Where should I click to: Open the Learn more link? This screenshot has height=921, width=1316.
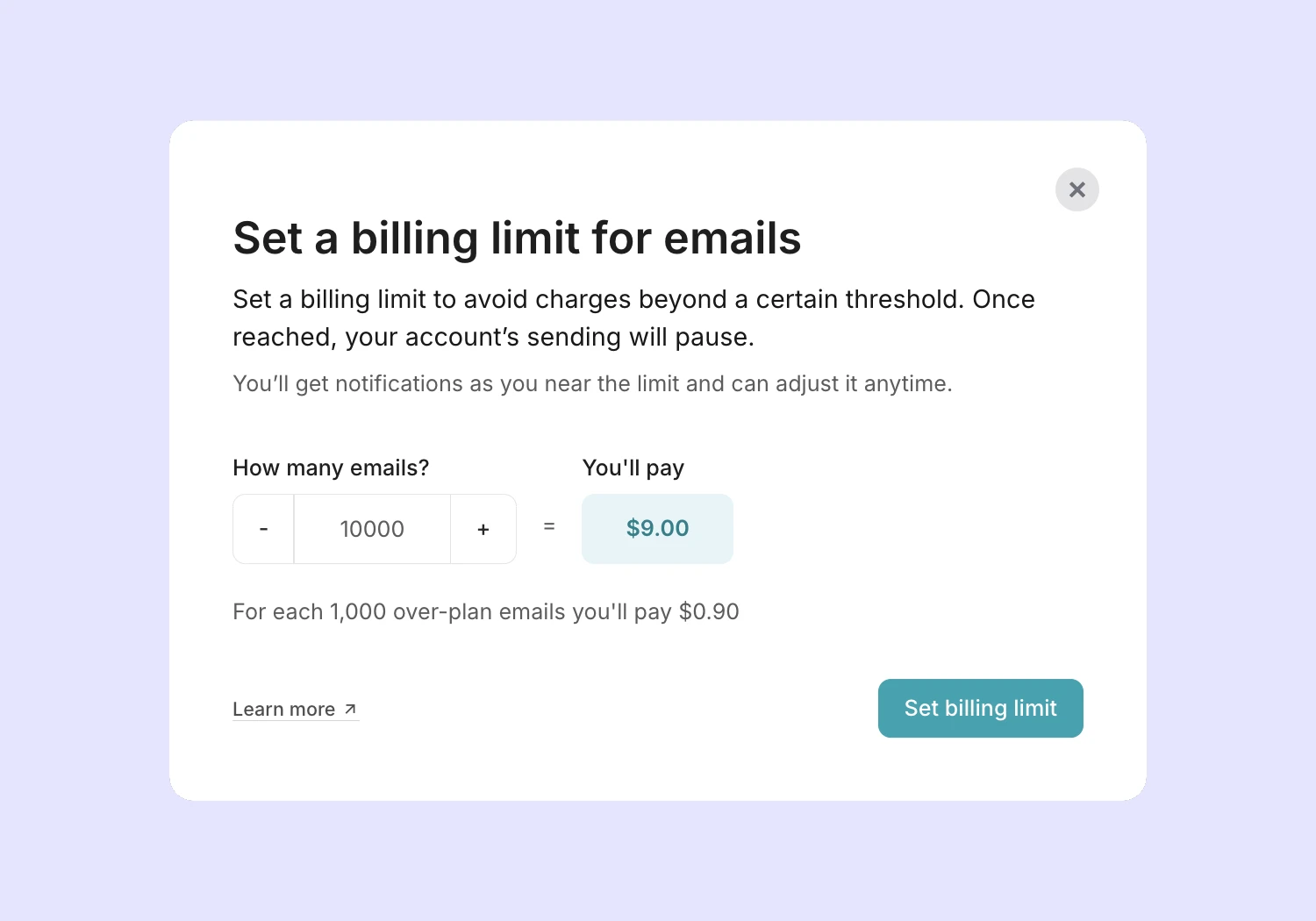pyautogui.click(x=284, y=709)
